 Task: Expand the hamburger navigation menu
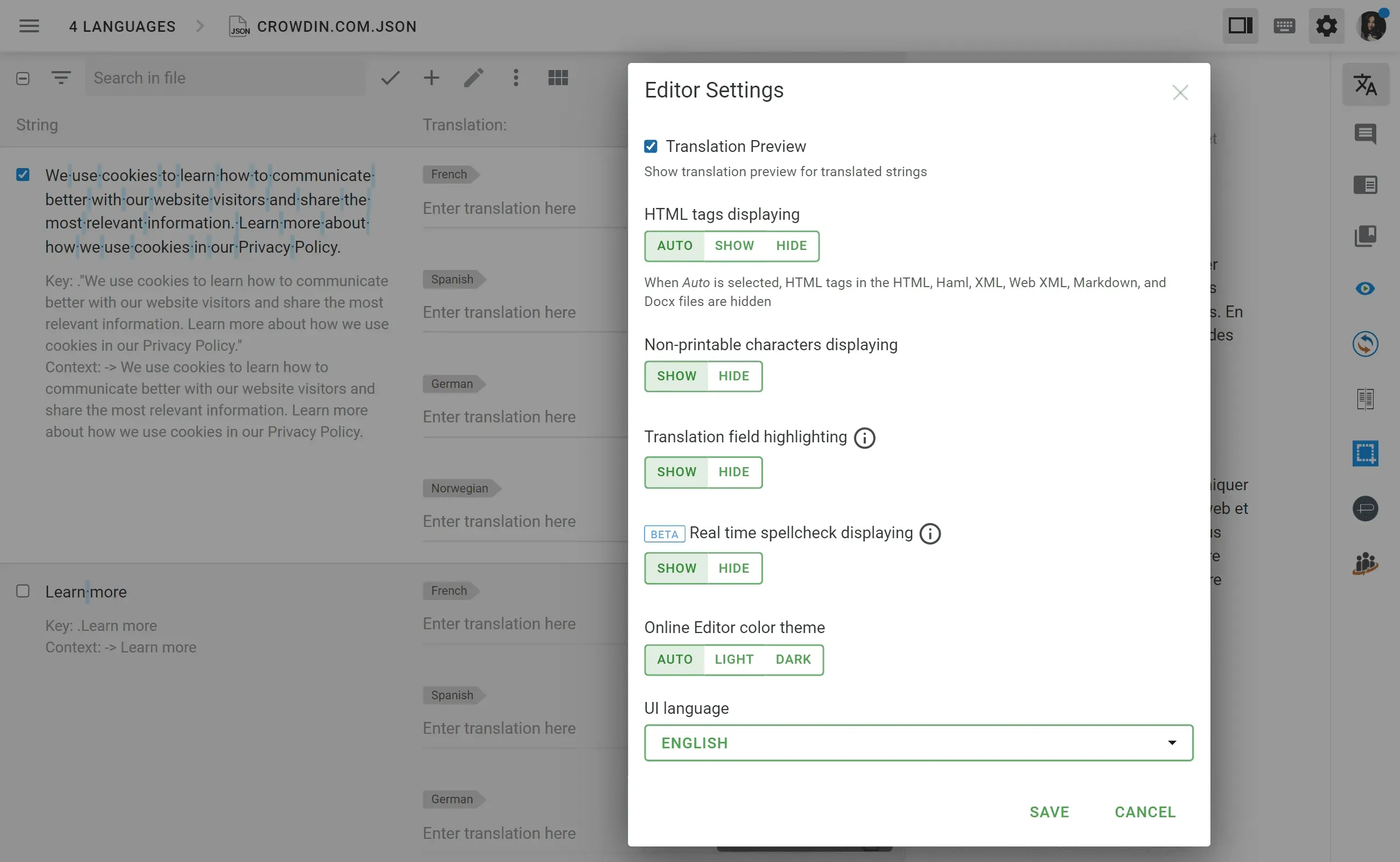pos(29,26)
